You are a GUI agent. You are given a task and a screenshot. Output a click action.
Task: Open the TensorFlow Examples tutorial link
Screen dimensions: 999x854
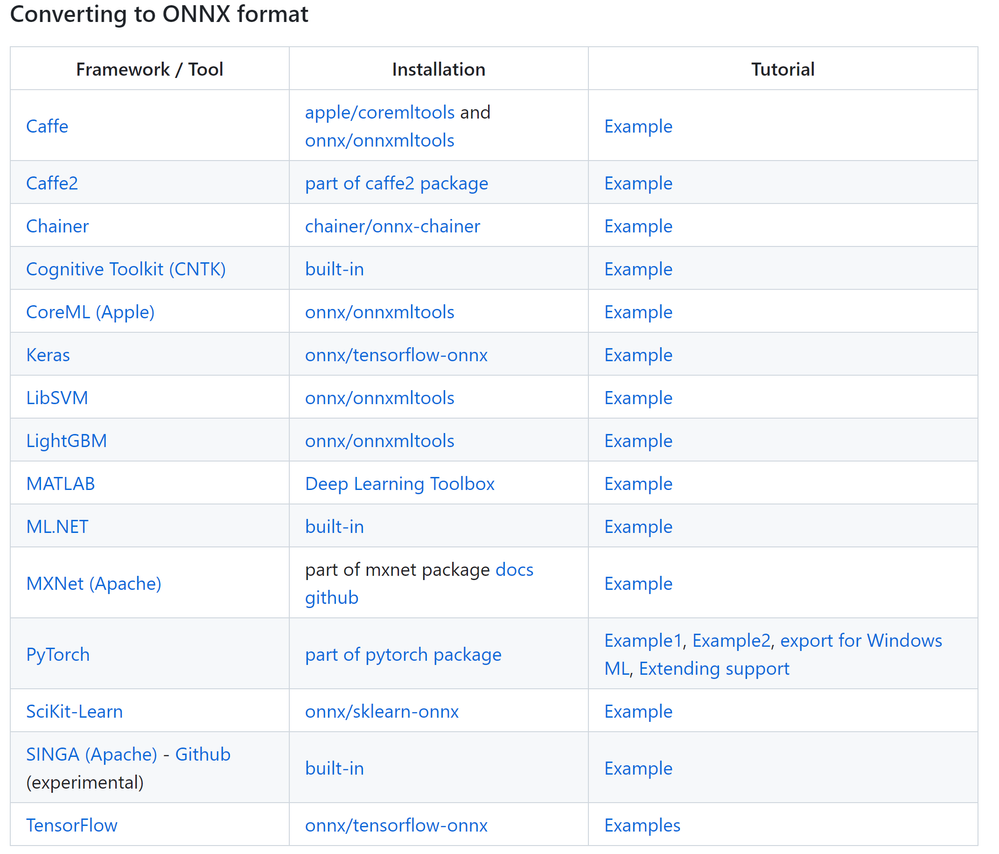pos(642,825)
